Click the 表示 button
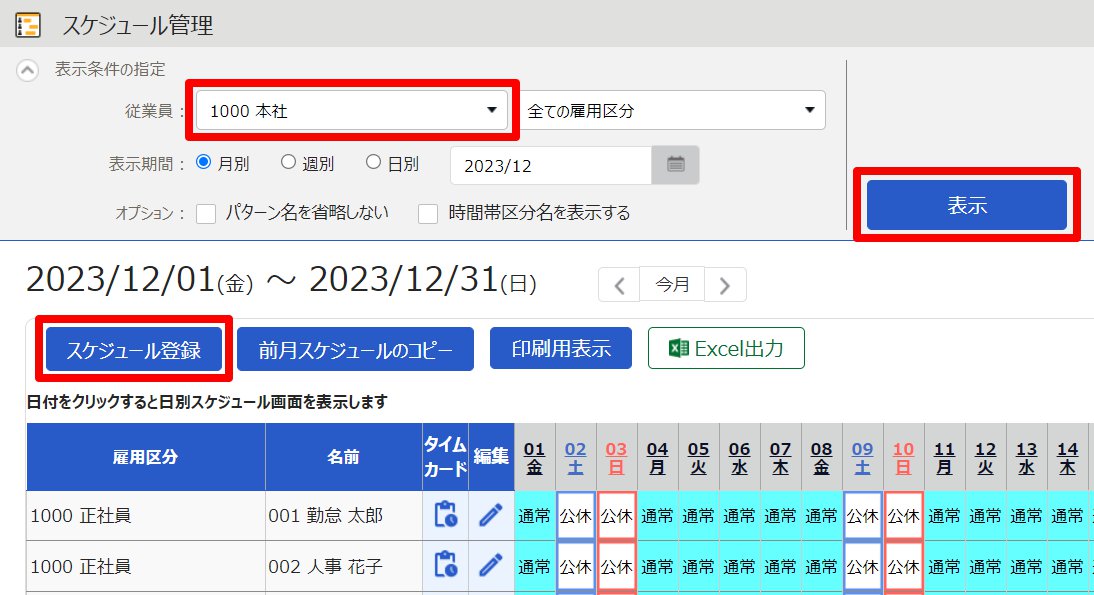 966,205
